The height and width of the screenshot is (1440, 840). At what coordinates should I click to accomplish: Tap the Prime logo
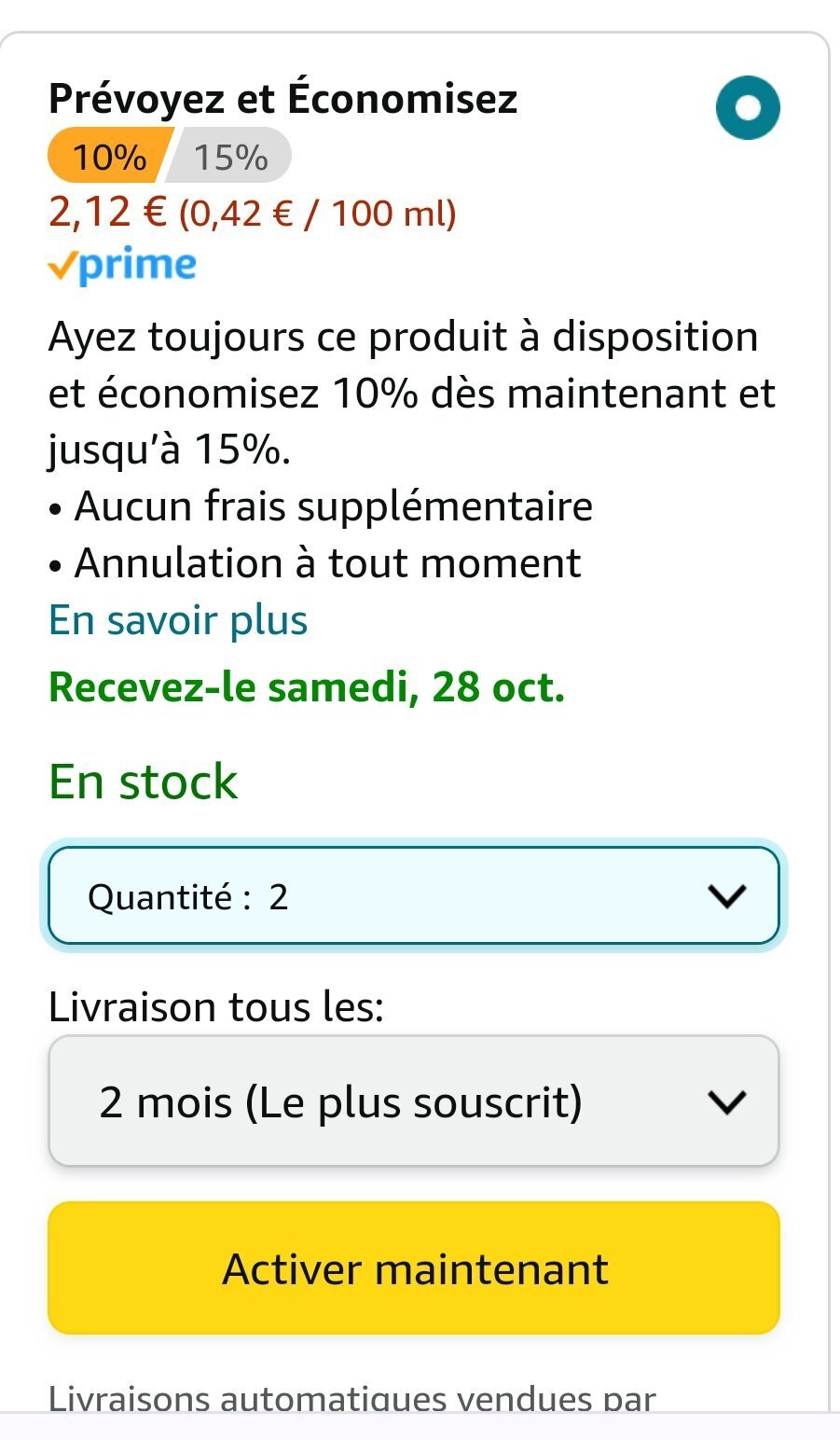pyautogui.click(x=136, y=266)
